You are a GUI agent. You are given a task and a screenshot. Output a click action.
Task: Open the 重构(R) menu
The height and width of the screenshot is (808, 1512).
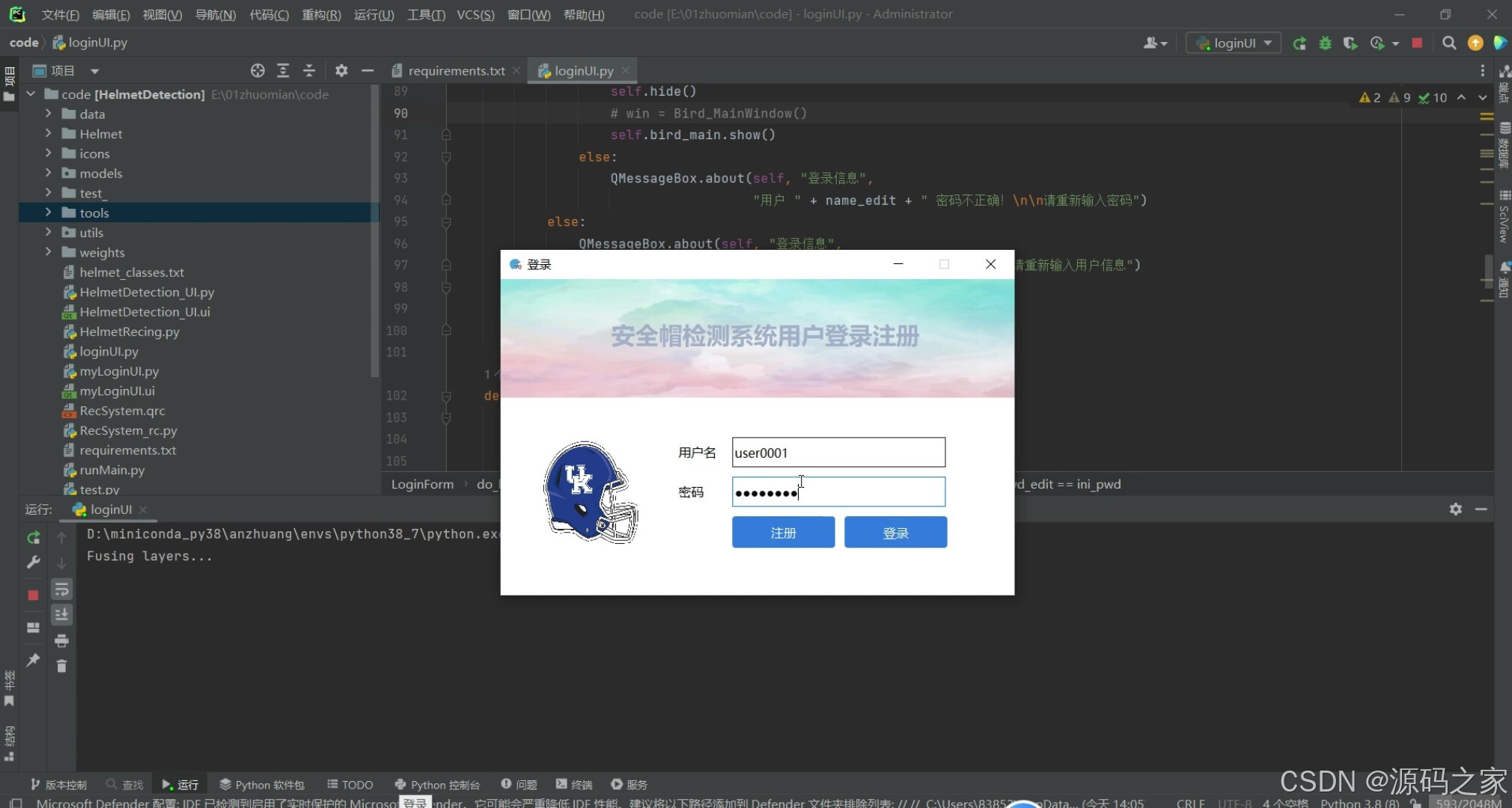tap(321, 14)
